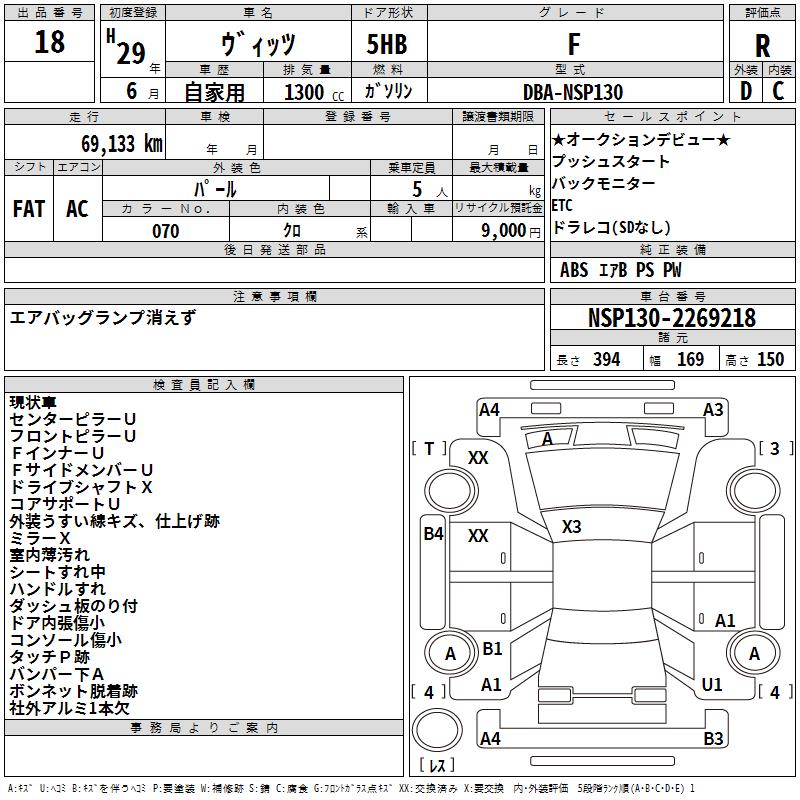The height and width of the screenshot is (800, 800).
Task: Click the front right tire label [ 3 ]
Action: [x=776, y=448]
